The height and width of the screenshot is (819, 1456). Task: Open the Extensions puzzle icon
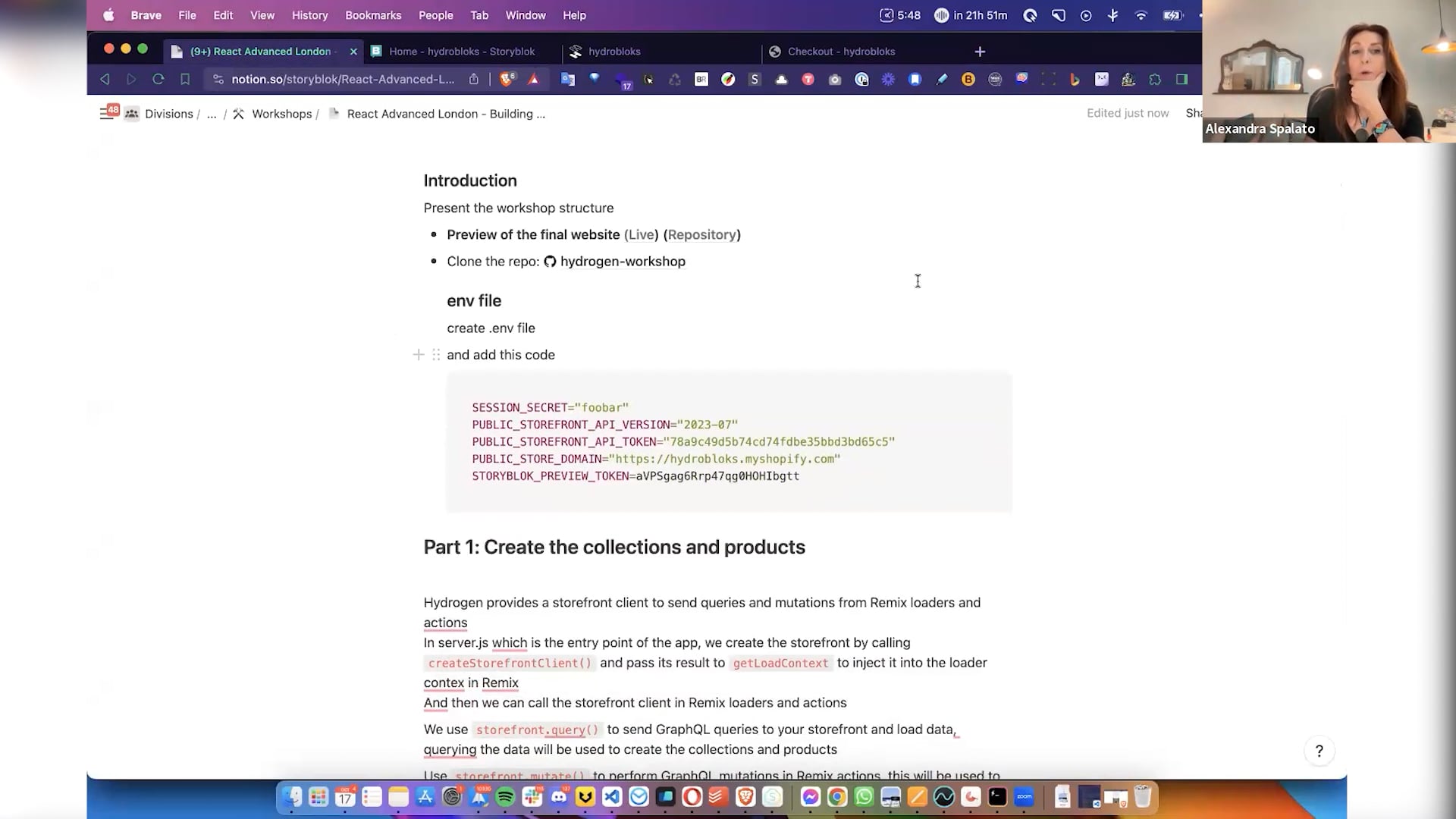[x=1155, y=79]
